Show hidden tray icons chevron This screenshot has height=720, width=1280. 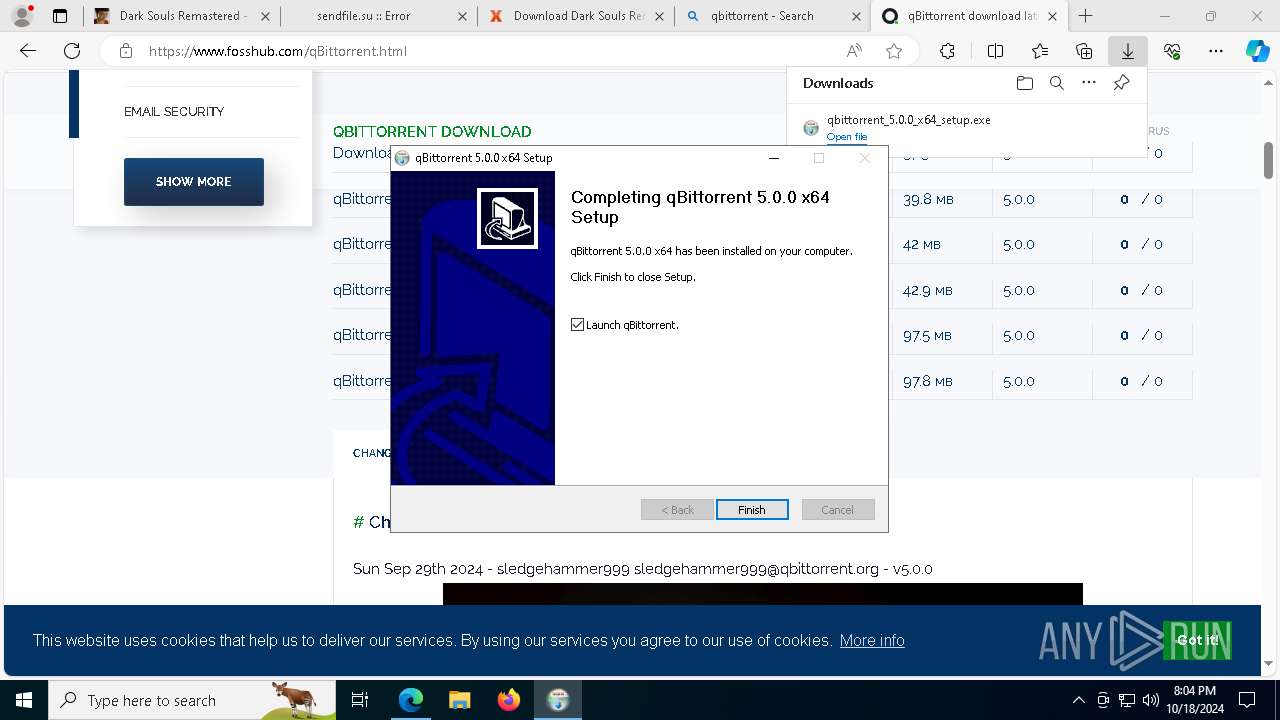[x=1078, y=700]
